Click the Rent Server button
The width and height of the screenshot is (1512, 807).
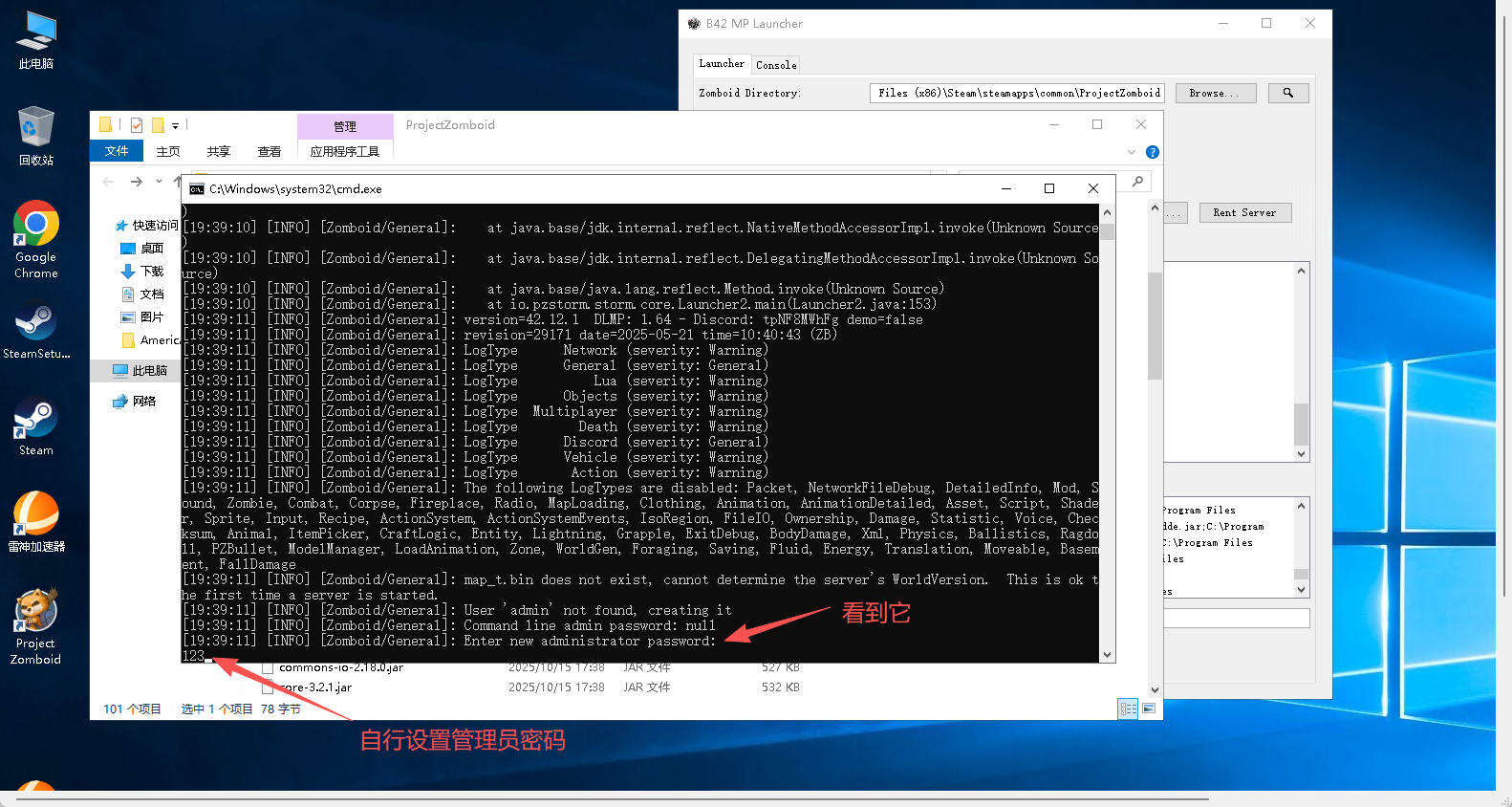point(1243,212)
